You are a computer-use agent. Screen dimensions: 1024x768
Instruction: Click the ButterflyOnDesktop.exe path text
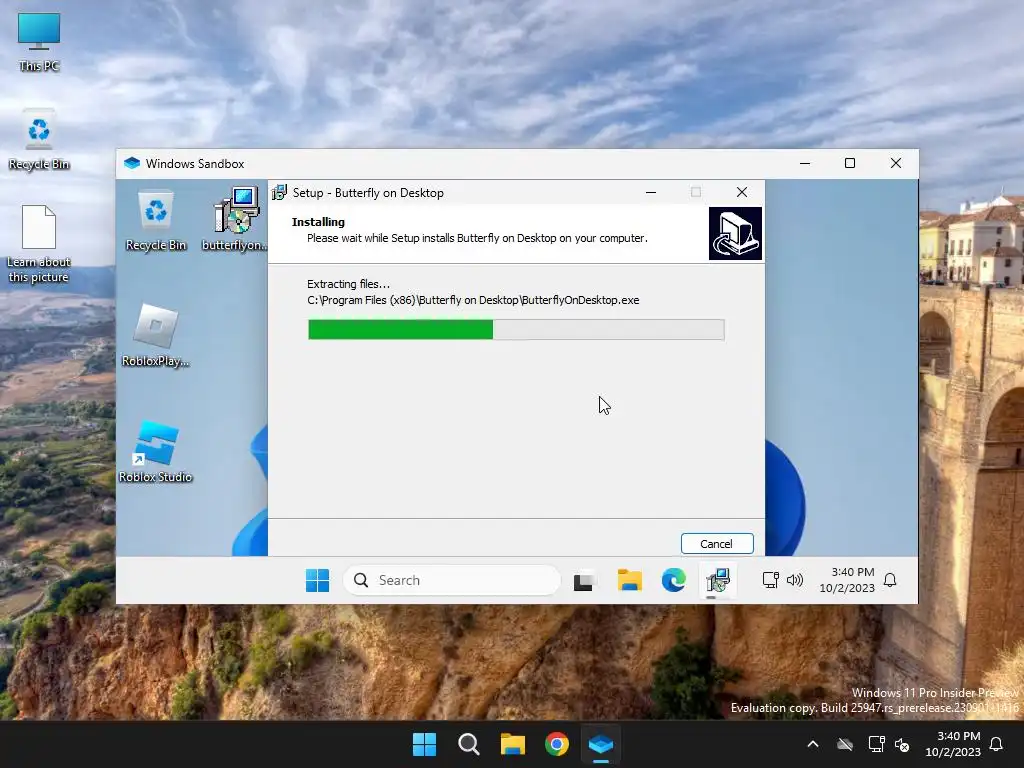point(473,300)
